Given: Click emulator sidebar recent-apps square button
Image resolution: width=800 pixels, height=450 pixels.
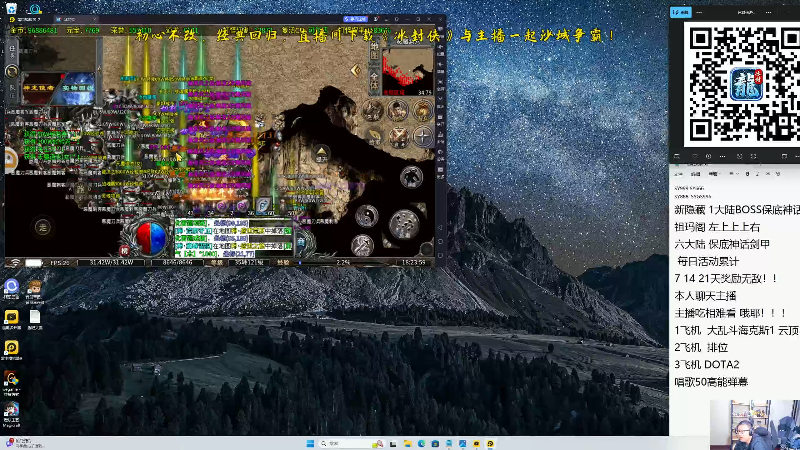Looking at the screenshot, I should 440,255.
